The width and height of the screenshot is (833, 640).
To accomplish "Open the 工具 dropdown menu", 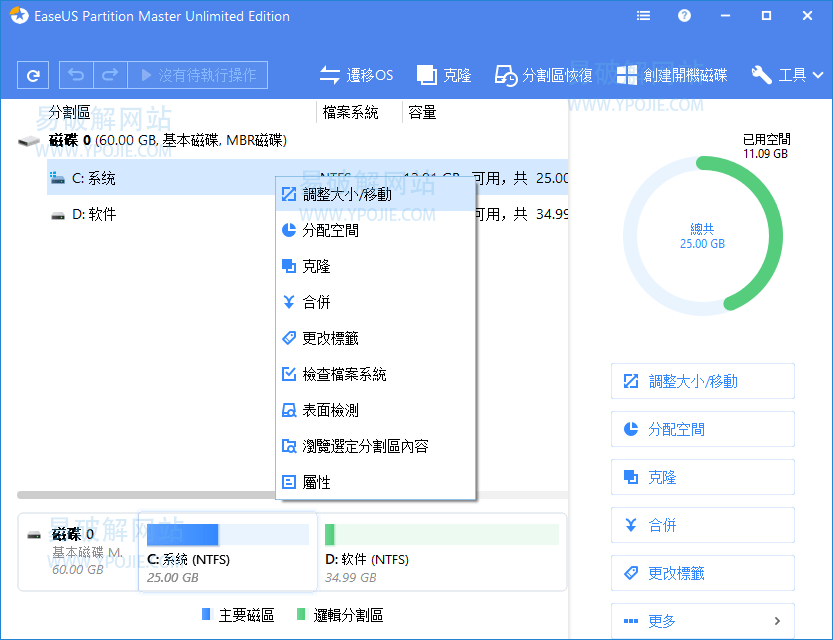I will coord(790,75).
